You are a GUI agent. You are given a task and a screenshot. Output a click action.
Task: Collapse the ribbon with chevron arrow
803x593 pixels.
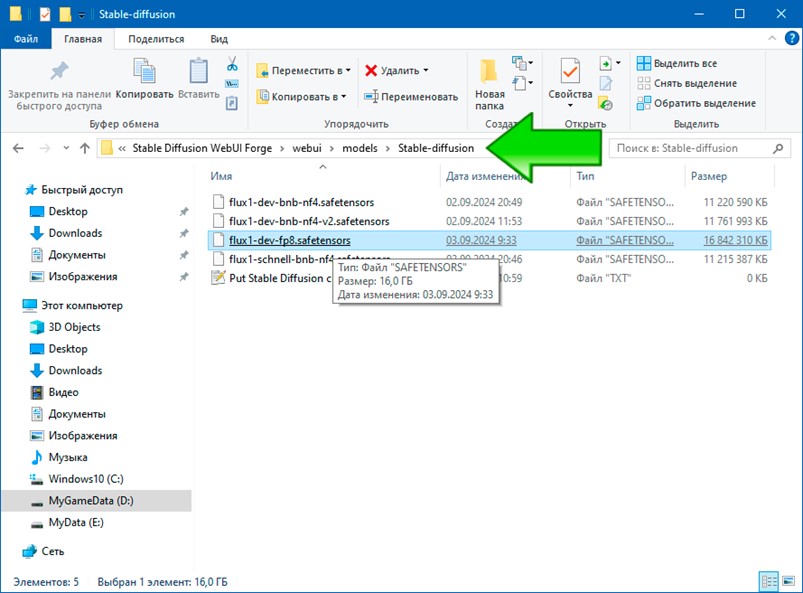coord(769,39)
